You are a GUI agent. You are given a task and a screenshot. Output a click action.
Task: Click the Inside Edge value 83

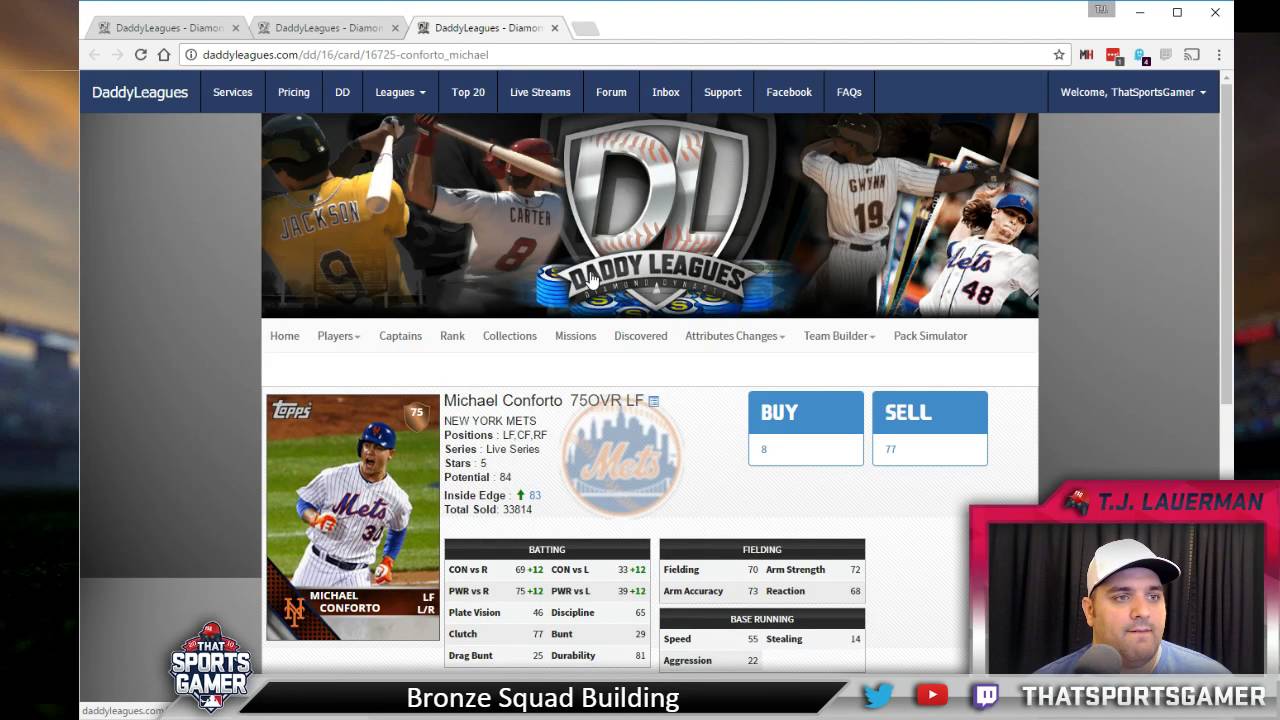[535, 495]
